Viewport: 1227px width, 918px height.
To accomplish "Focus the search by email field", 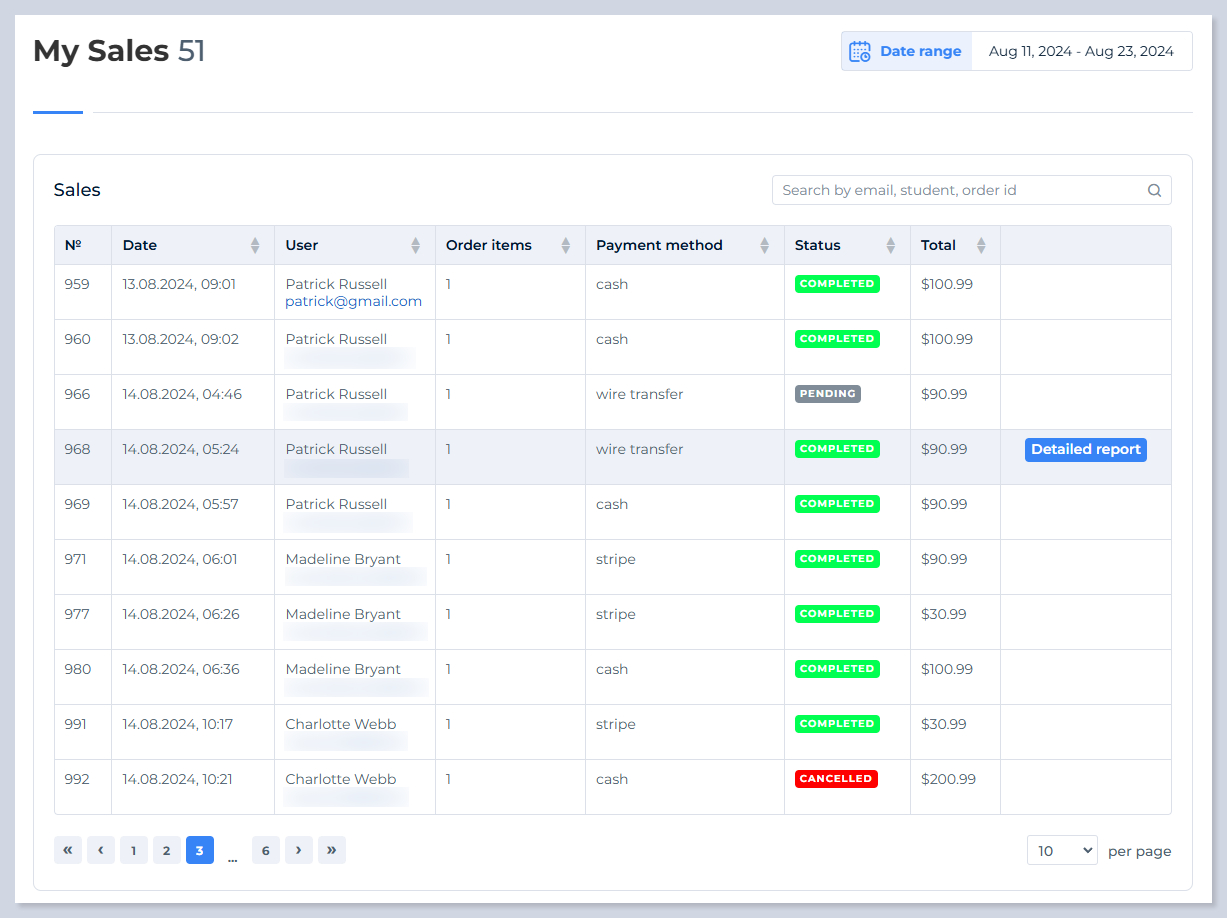I will click(x=960, y=190).
